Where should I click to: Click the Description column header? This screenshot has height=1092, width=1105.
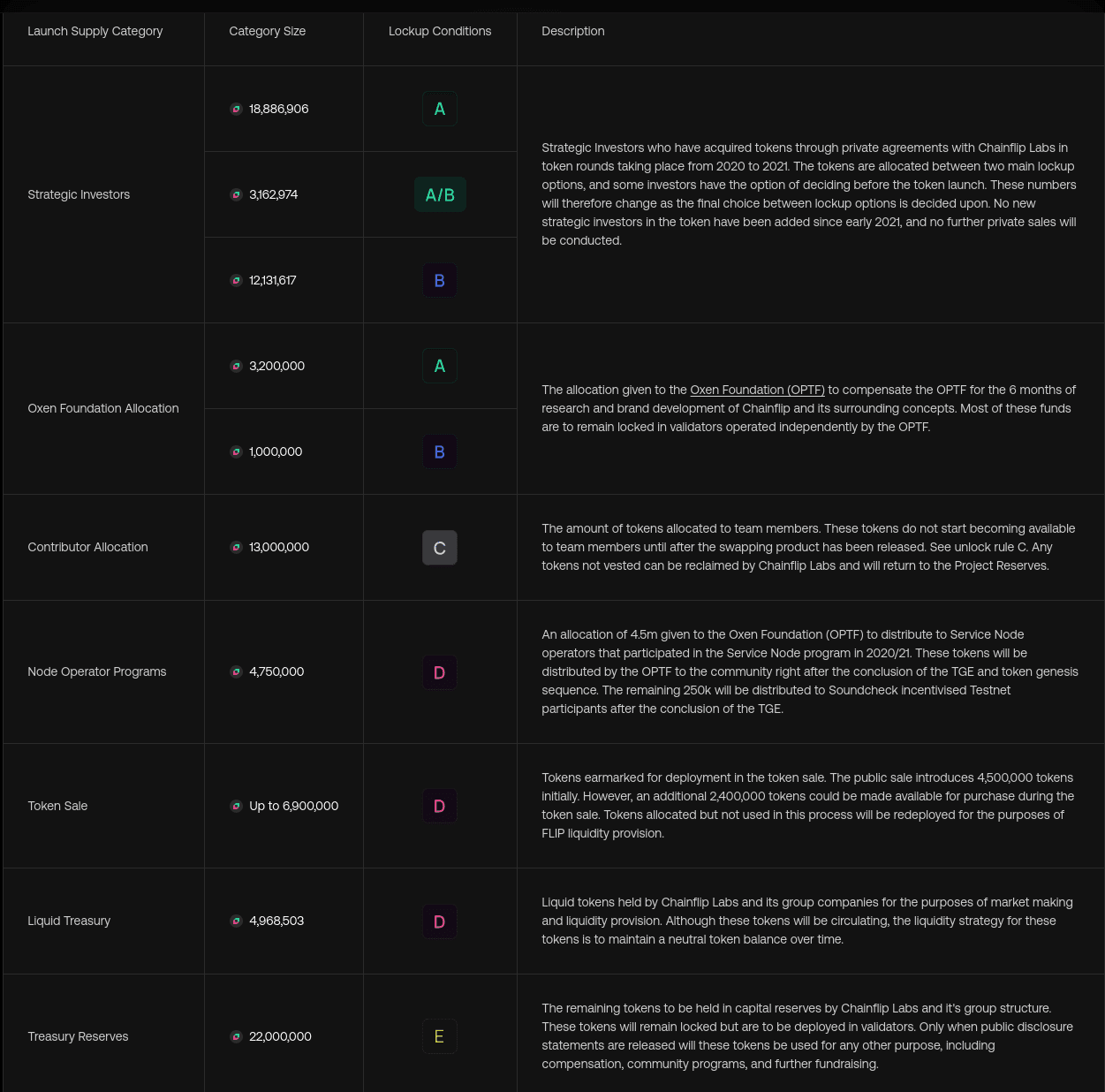click(x=573, y=31)
